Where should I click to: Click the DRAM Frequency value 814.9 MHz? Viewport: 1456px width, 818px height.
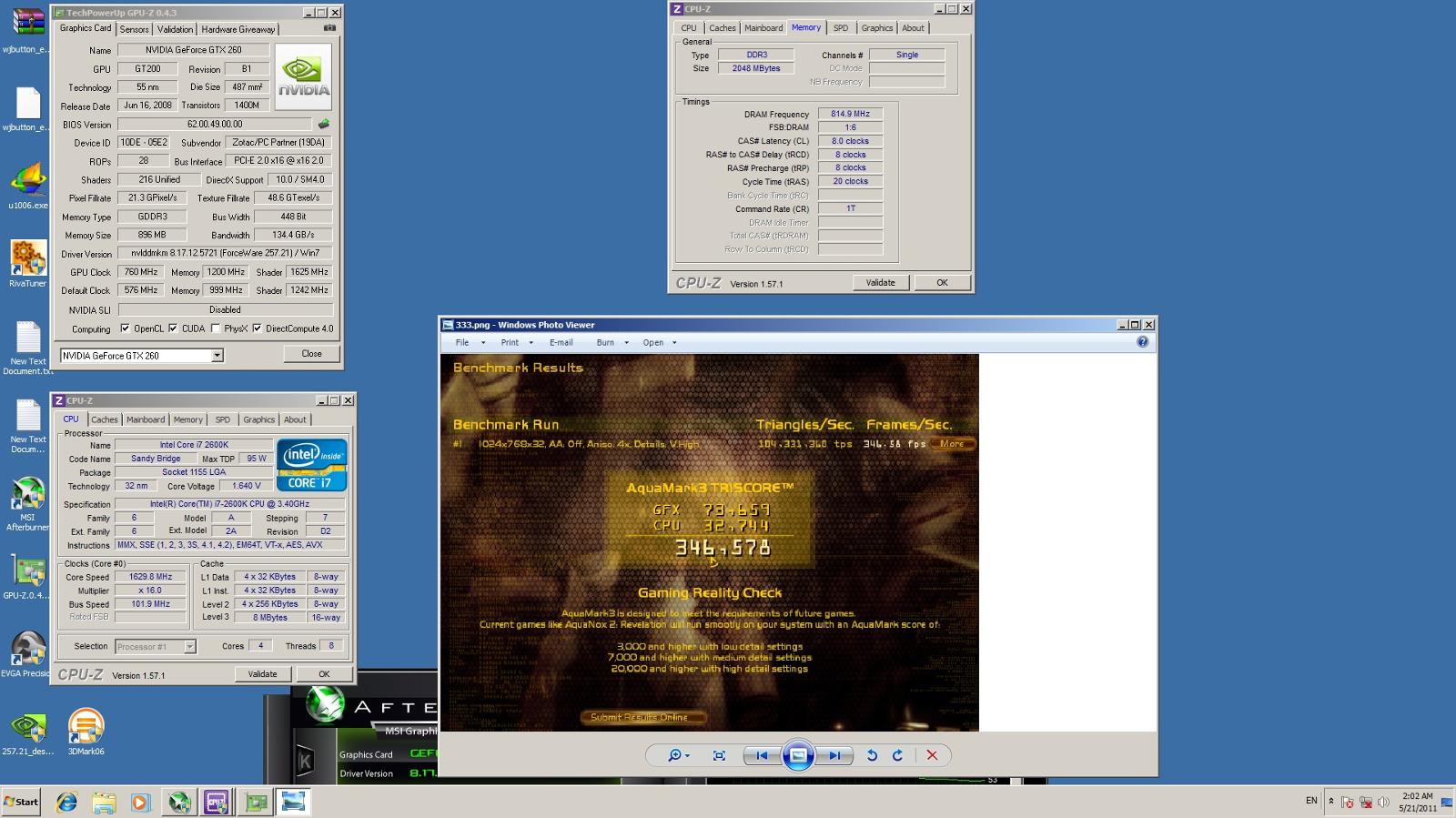850,114
